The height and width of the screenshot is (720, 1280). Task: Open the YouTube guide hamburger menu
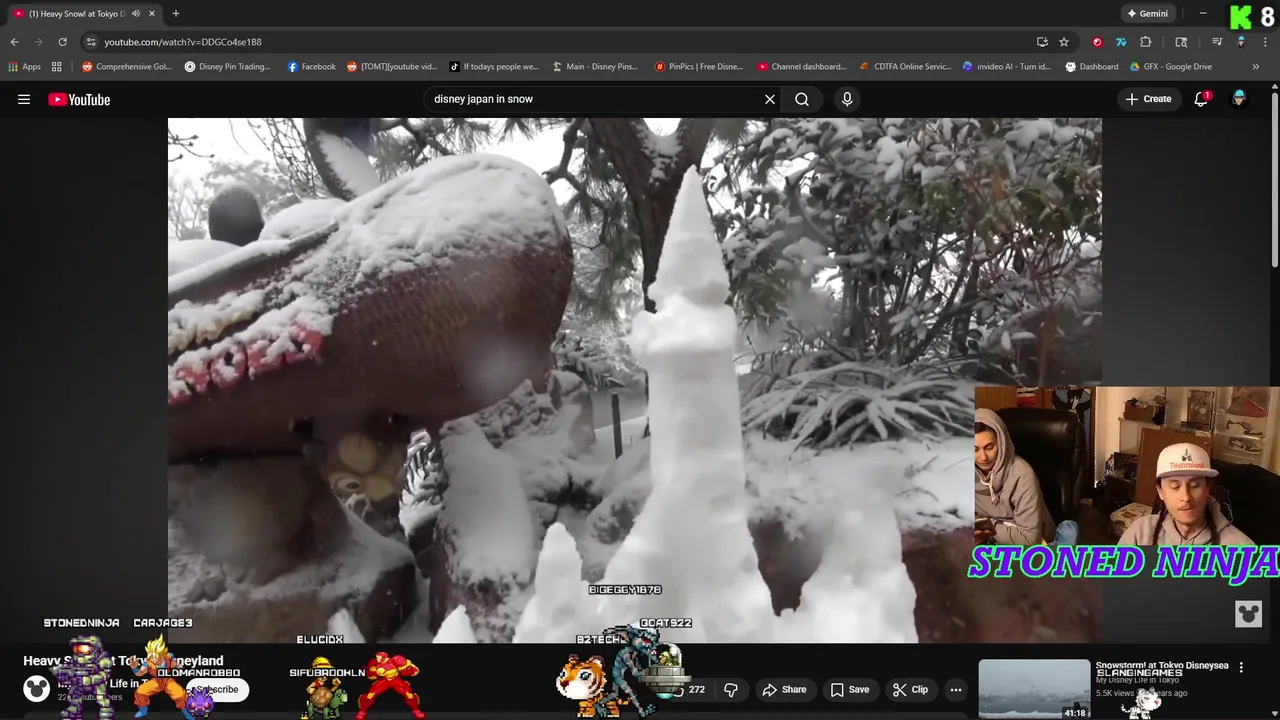24,99
